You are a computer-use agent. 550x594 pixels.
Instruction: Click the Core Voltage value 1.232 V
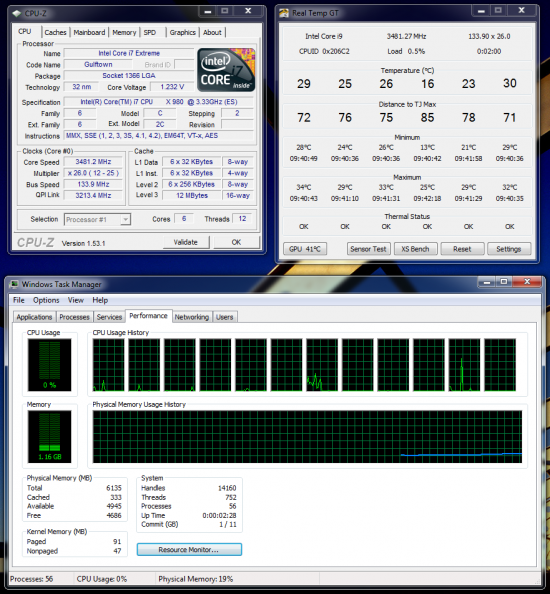click(x=172, y=87)
